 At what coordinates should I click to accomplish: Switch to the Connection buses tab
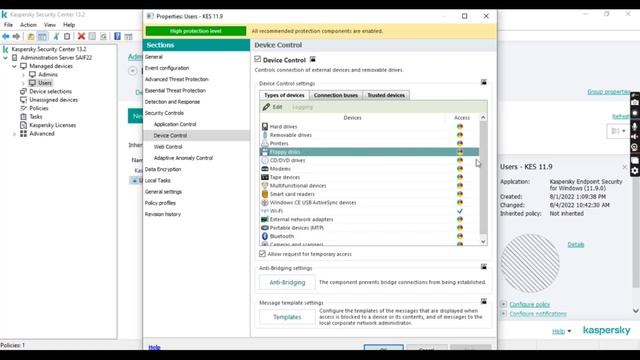336,95
